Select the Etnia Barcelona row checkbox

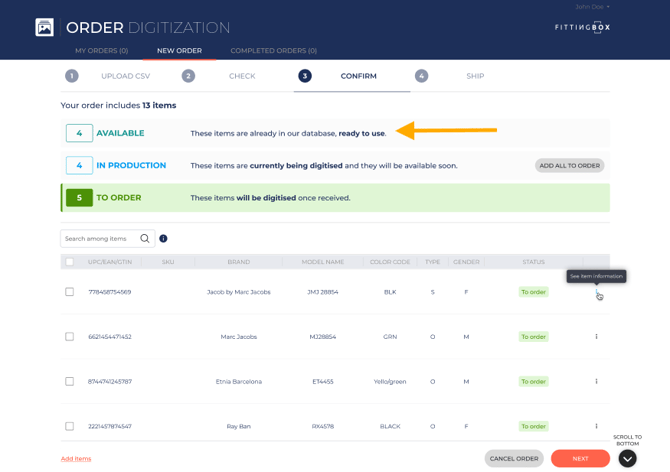[70, 381]
